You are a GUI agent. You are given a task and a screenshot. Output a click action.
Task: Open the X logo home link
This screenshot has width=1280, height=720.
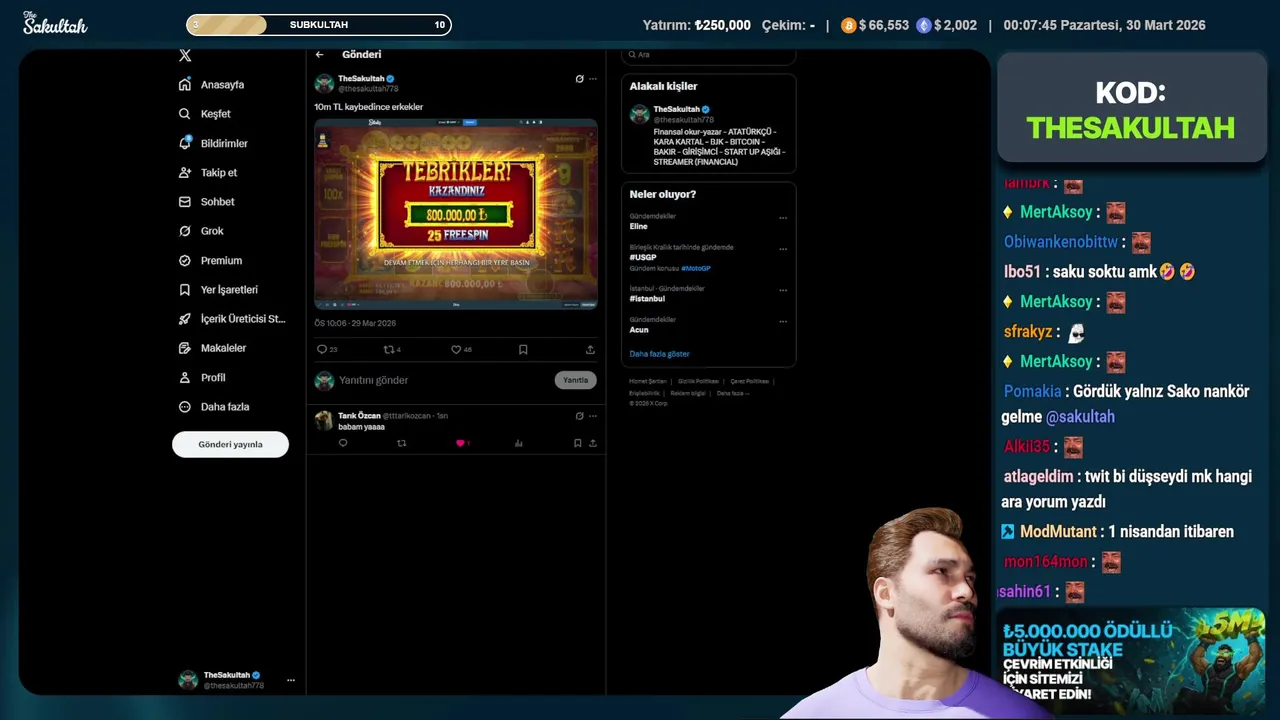click(185, 56)
